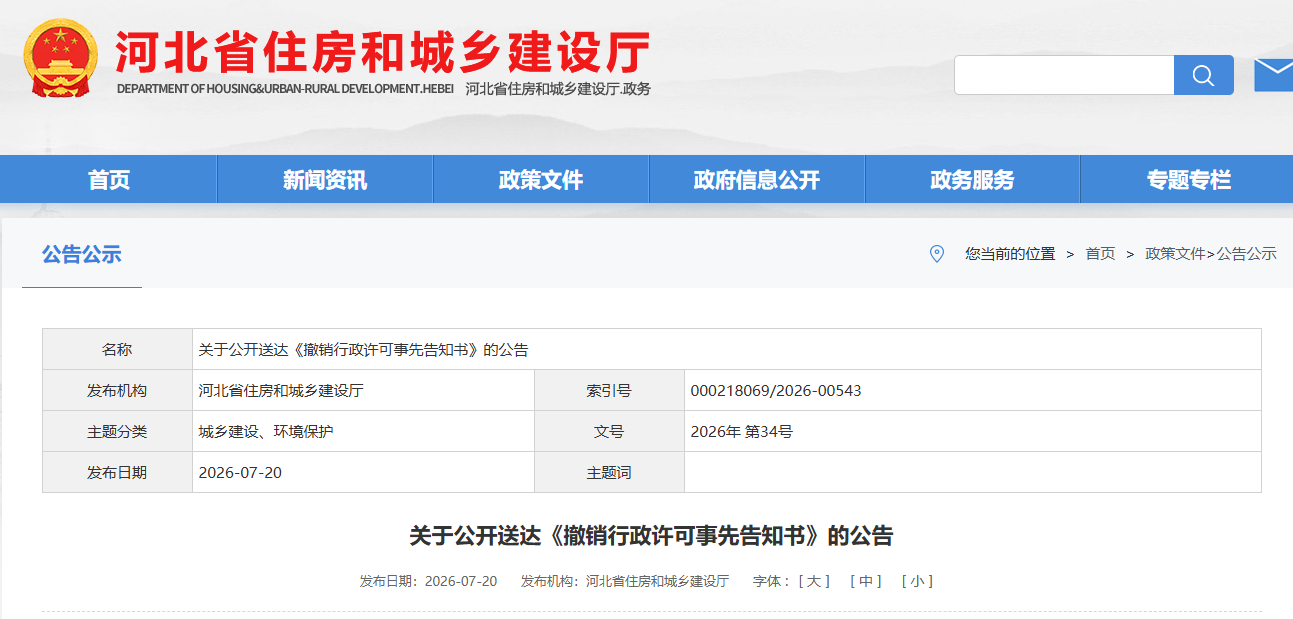Open the 专题专栏 menu item
This screenshot has height=619, width=1293.
[x=1188, y=180]
